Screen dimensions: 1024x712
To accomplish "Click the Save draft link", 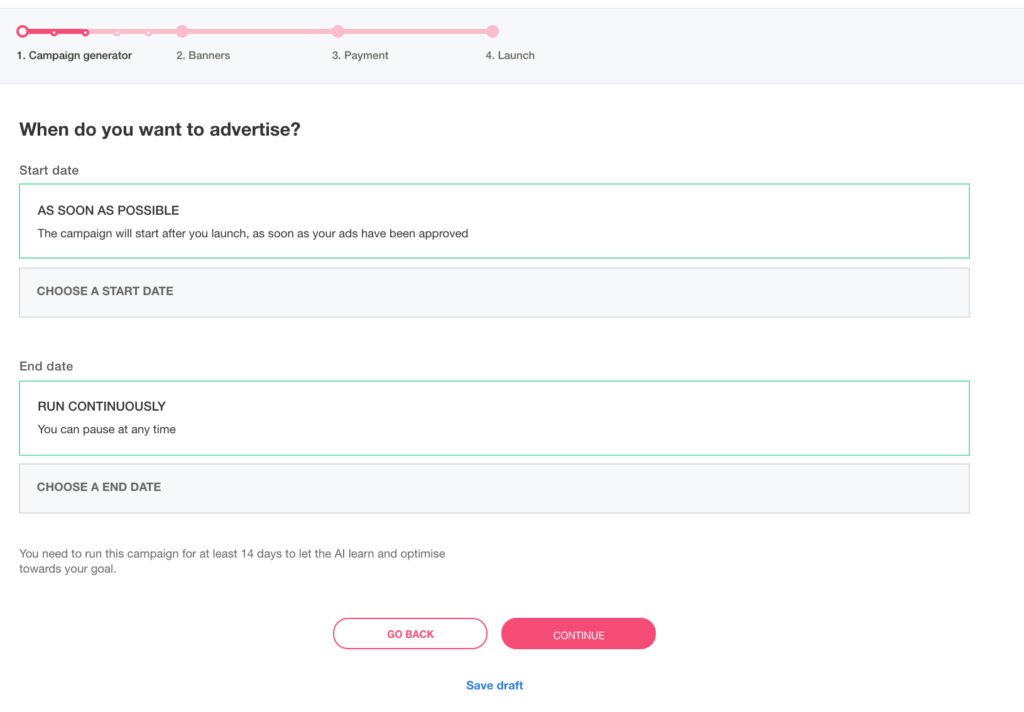I will tap(494, 685).
